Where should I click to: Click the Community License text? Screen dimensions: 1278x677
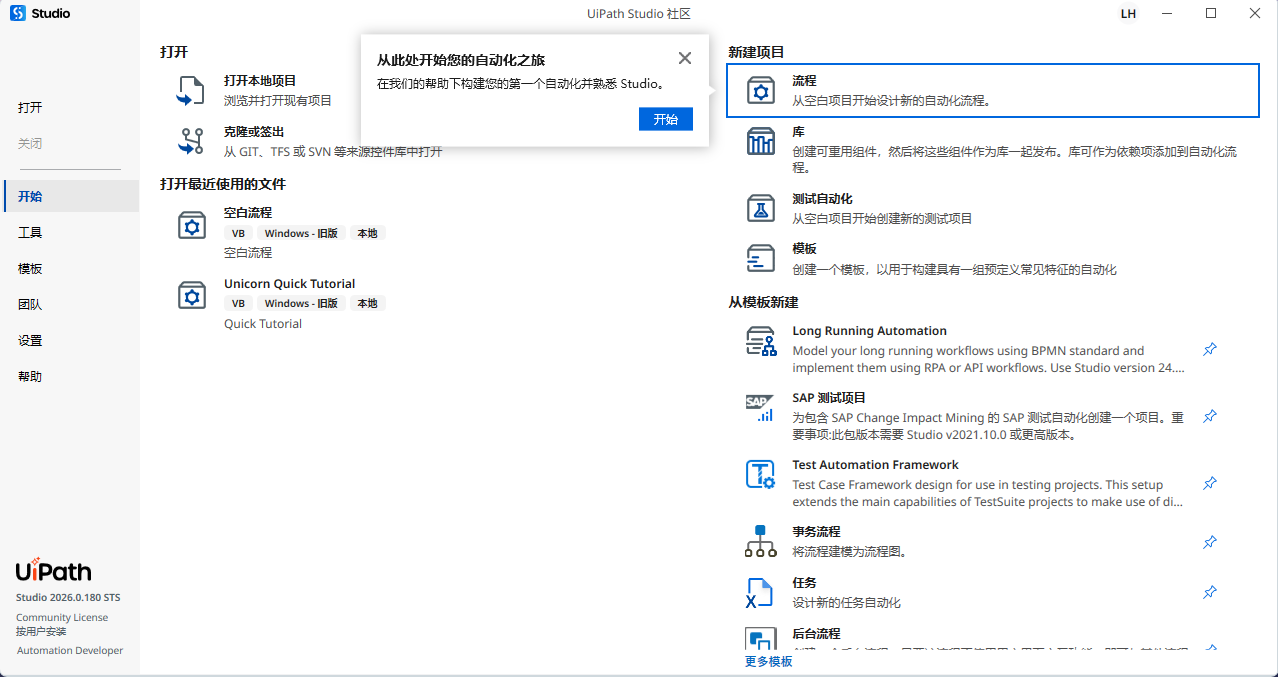pos(62,617)
